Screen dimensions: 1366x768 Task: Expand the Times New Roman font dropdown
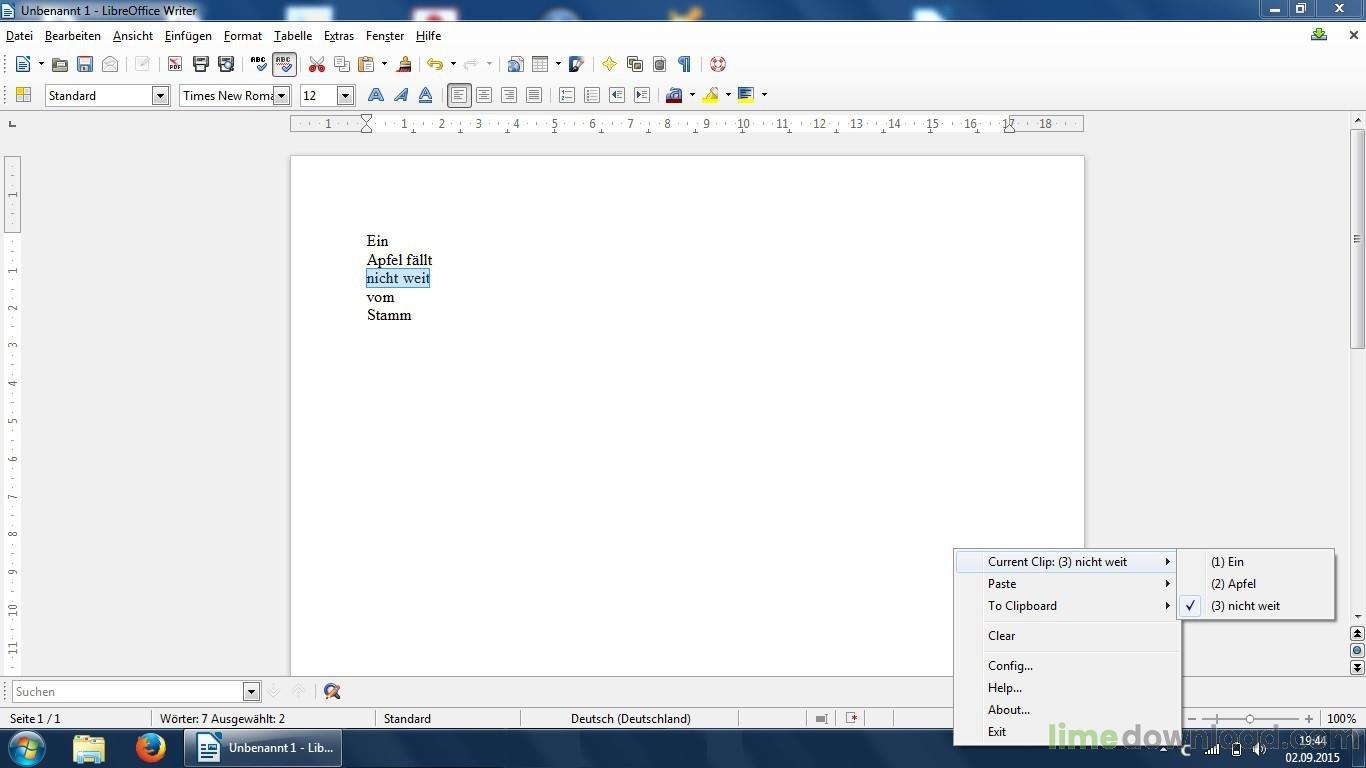(282, 95)
